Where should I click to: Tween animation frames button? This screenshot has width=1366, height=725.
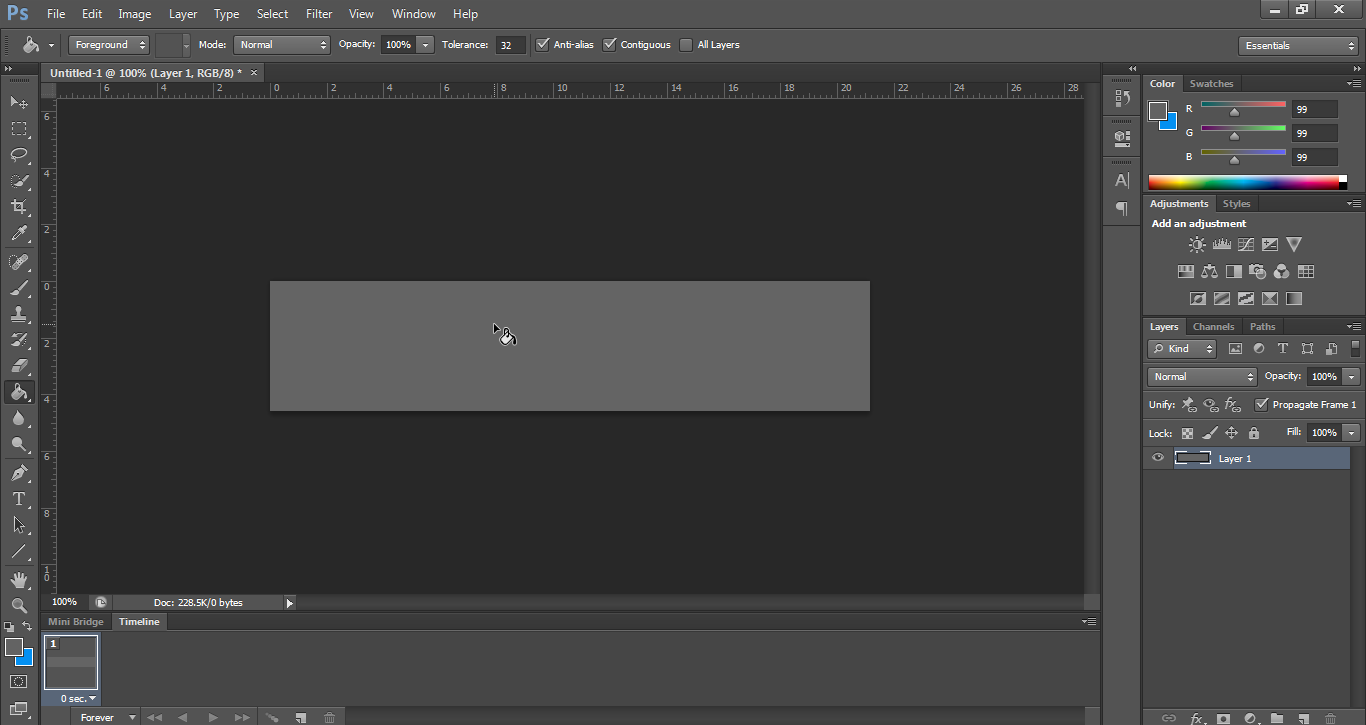(x=271, y=718)
